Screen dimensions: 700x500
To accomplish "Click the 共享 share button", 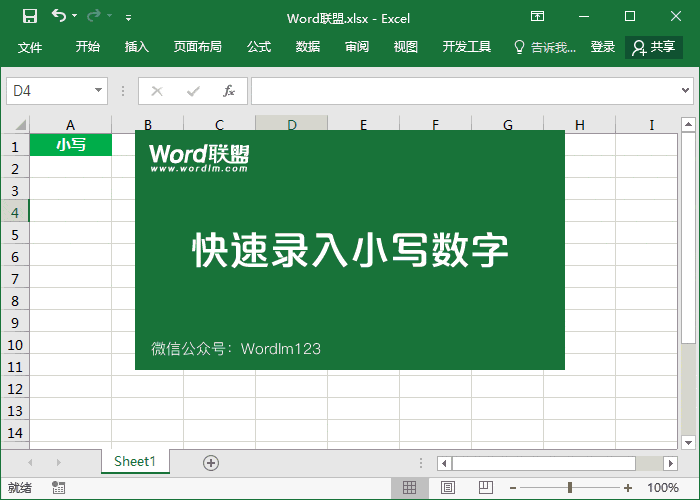I will point(654,47).
